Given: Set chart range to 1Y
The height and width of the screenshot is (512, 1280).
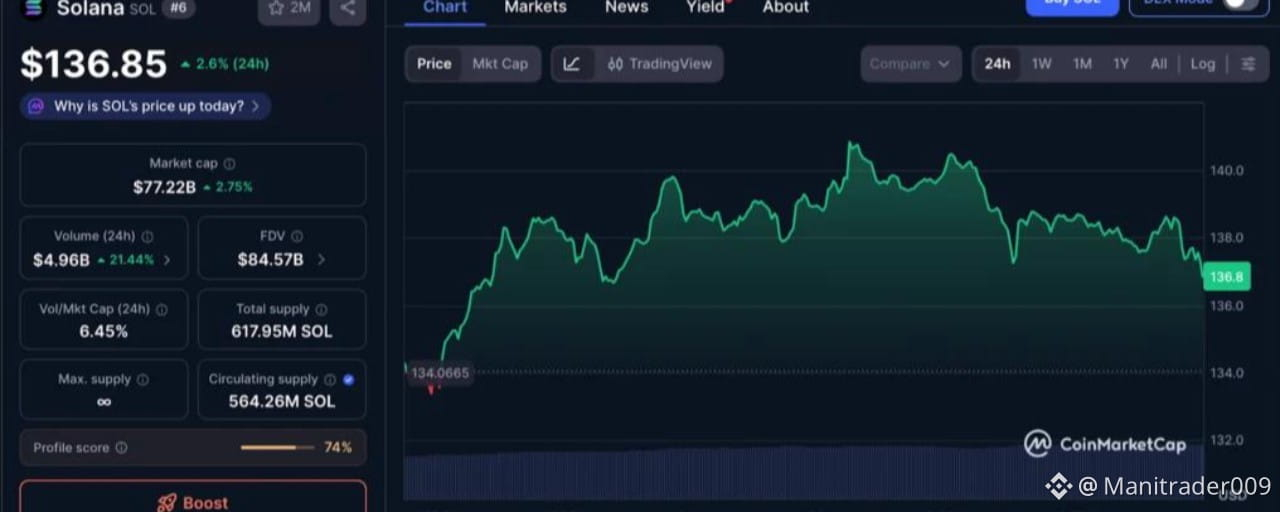Looking at the screenshot, I should click(x=1121, y=64).
